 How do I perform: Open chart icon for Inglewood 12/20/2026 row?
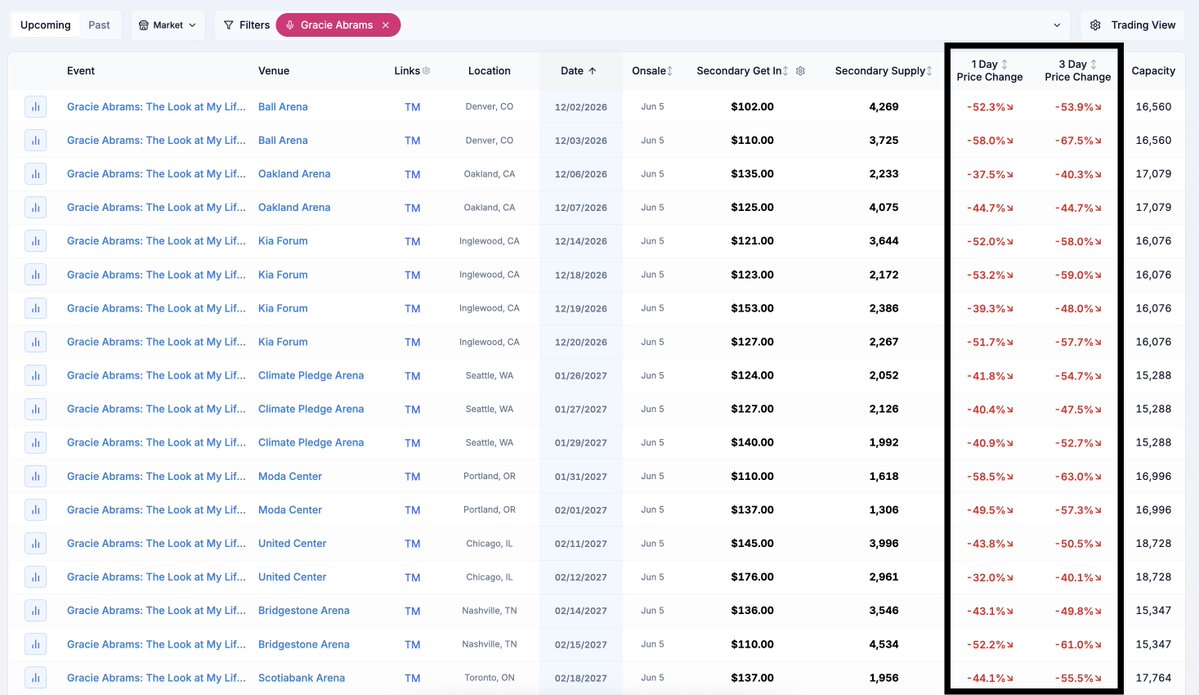[x=35, y=342]
